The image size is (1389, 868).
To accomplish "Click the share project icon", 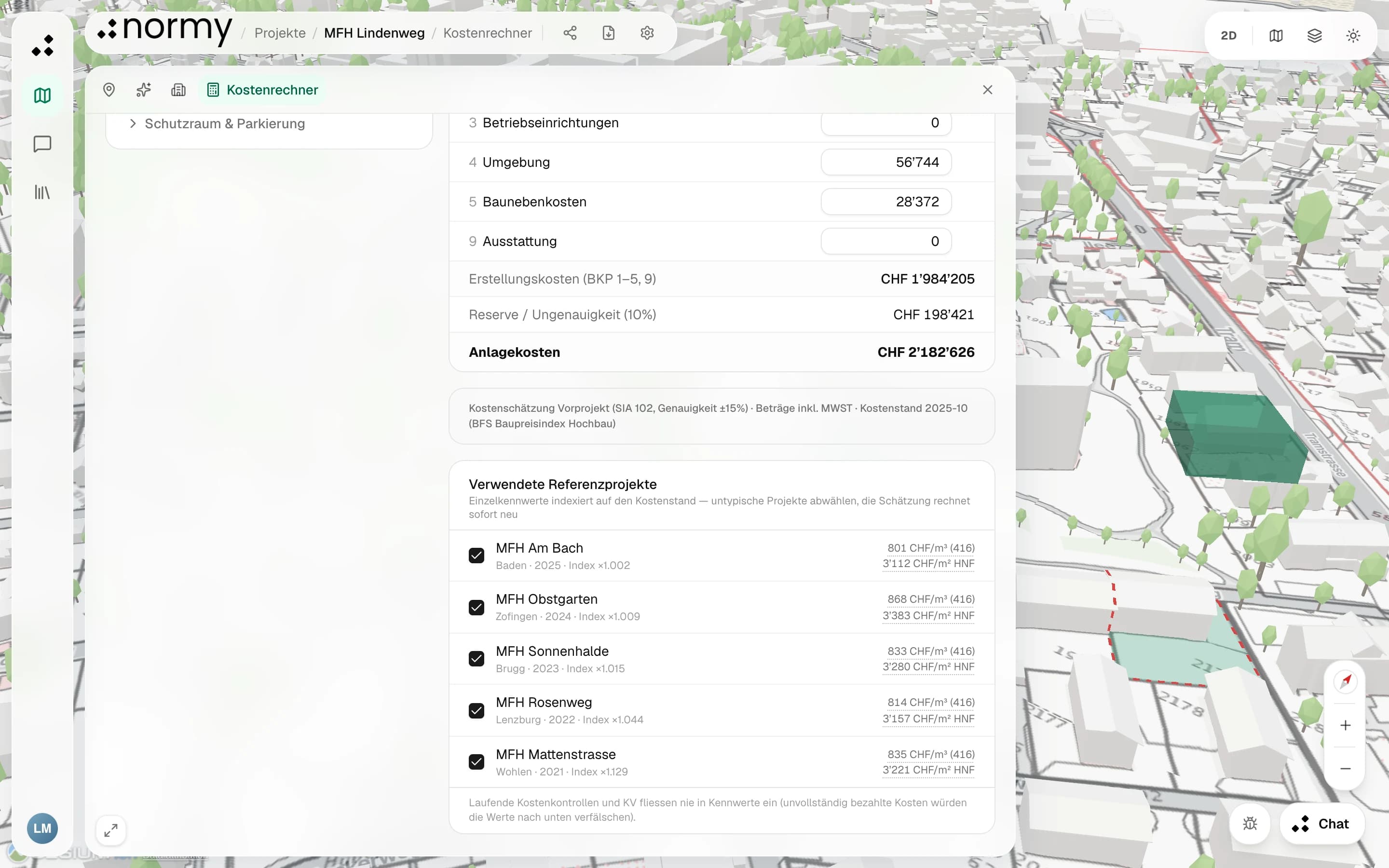I will pyautogui.click(x=570, y=33).
